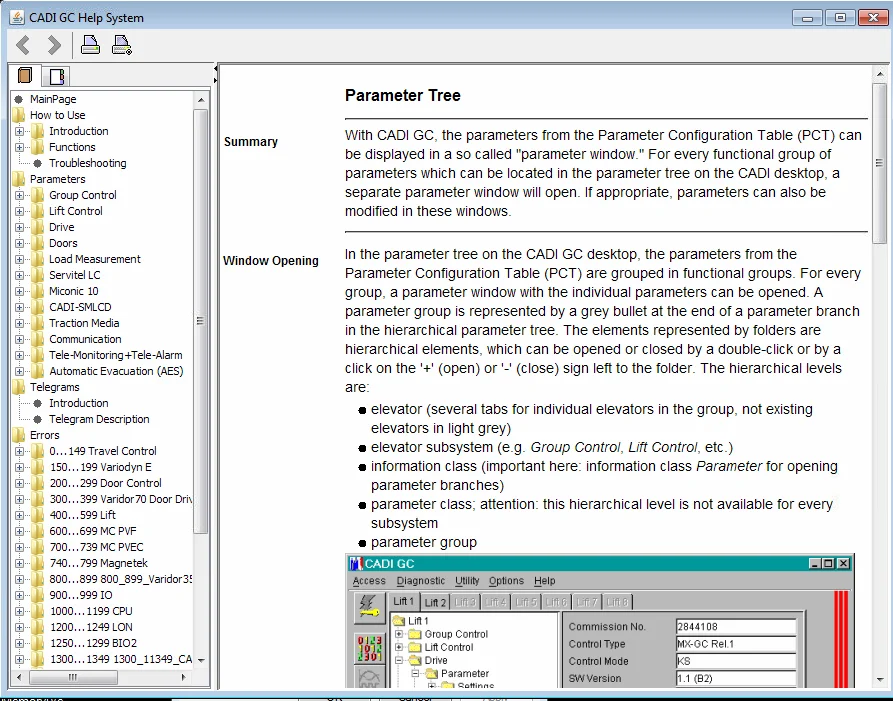Click the tree panel horizontal scrollbar thumb
Image resolution: width=893 pixels, height=701 pixels.
pos(73,677)
